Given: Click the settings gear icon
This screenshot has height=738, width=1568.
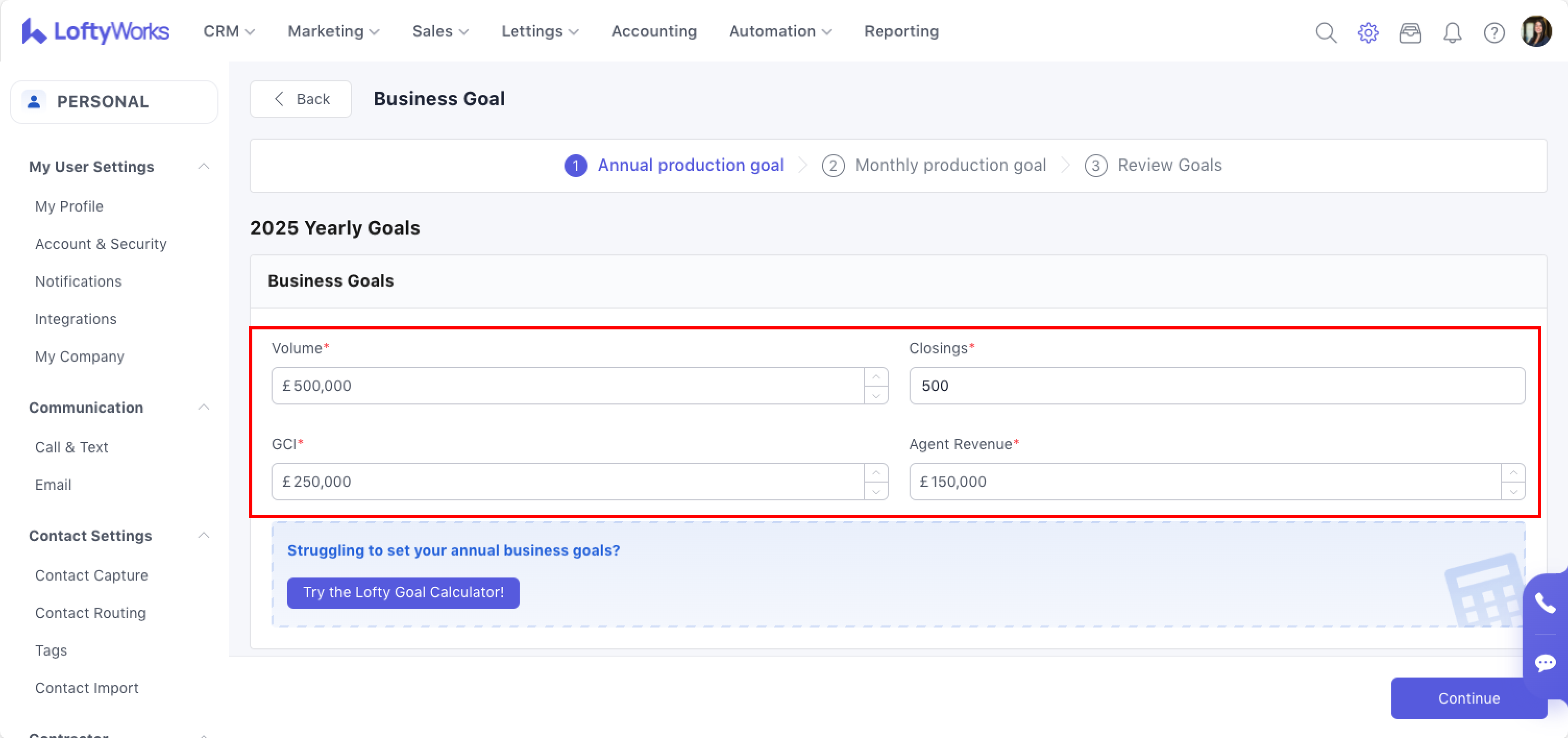Looking at the screenshot, I should [1367, 32].
